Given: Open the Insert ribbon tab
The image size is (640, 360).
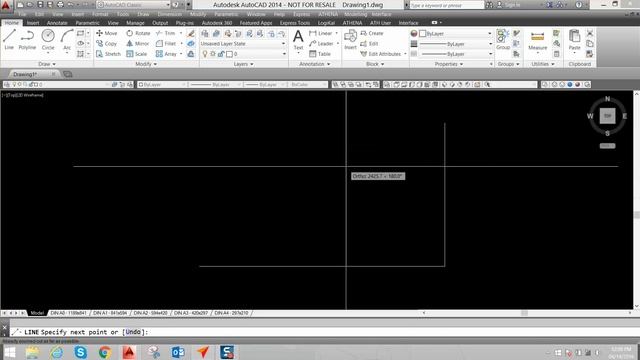Looking at the screenshot, I should [33, 23].
